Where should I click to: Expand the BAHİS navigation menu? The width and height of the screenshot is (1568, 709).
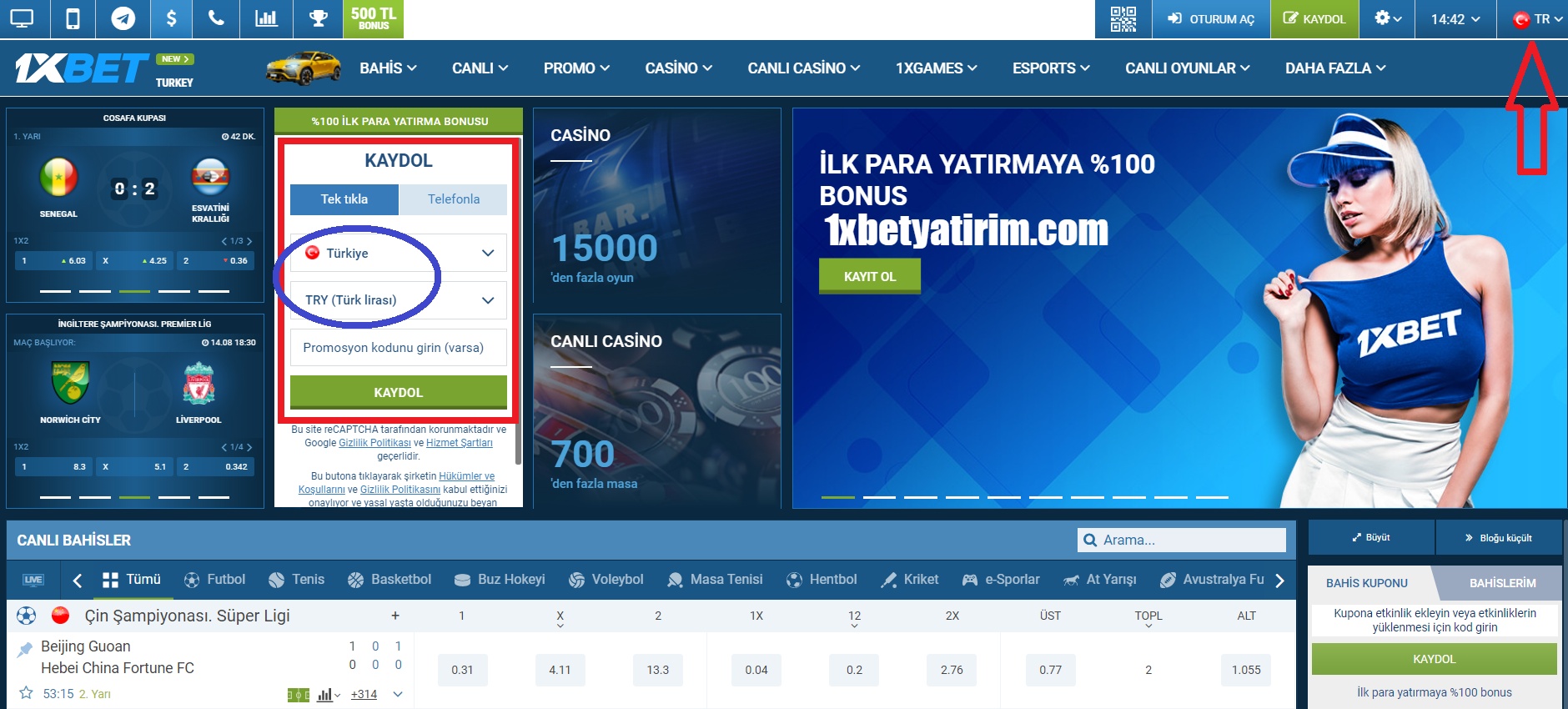tap(388, 68)
